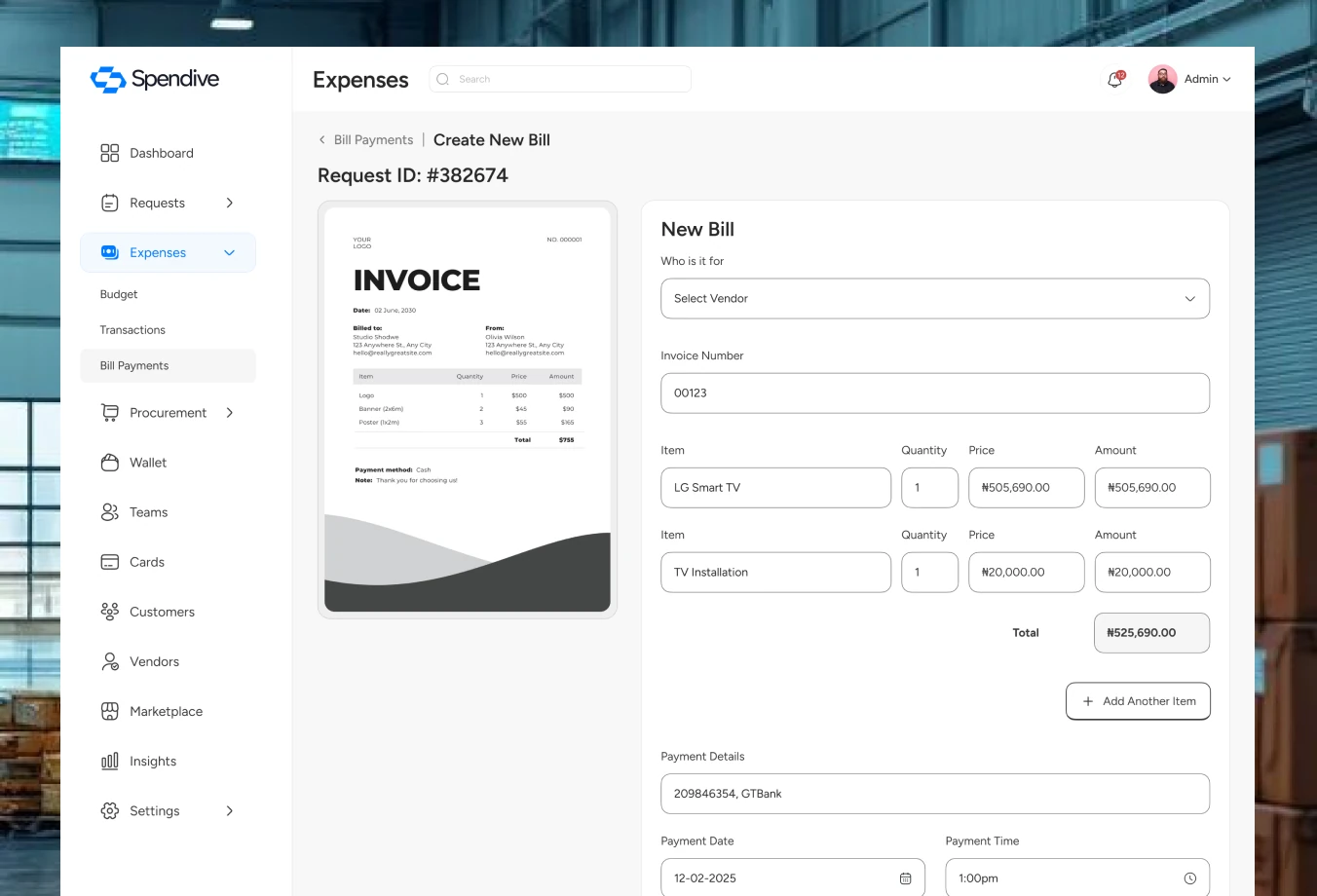Click the Insights bar chart icon
The image size is (1317, 896).
(110, 761)
